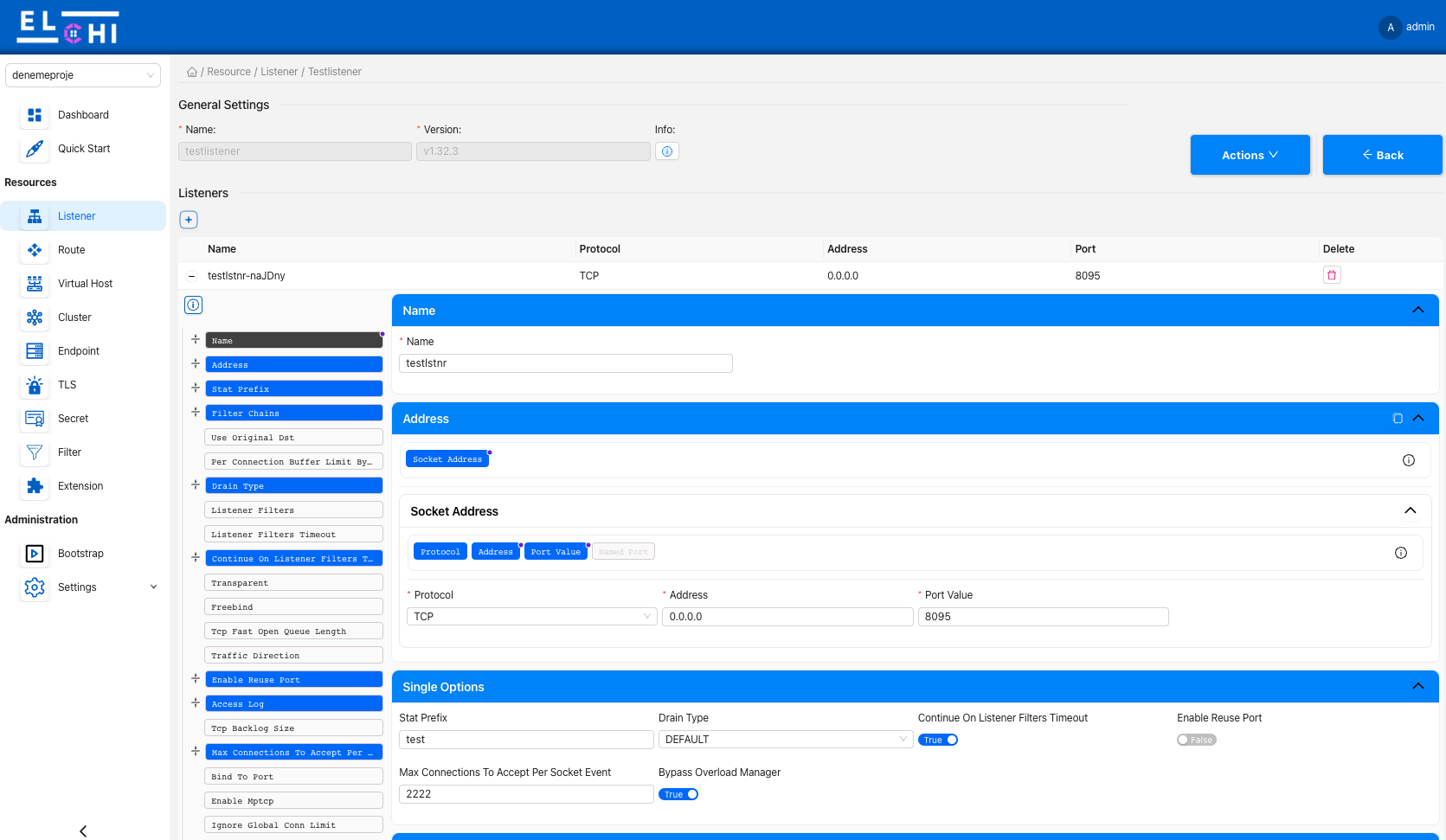Go to Cluster in sidebar
Screen dimensions: 1446x840
pyautogui.click(x=74, y=317)
